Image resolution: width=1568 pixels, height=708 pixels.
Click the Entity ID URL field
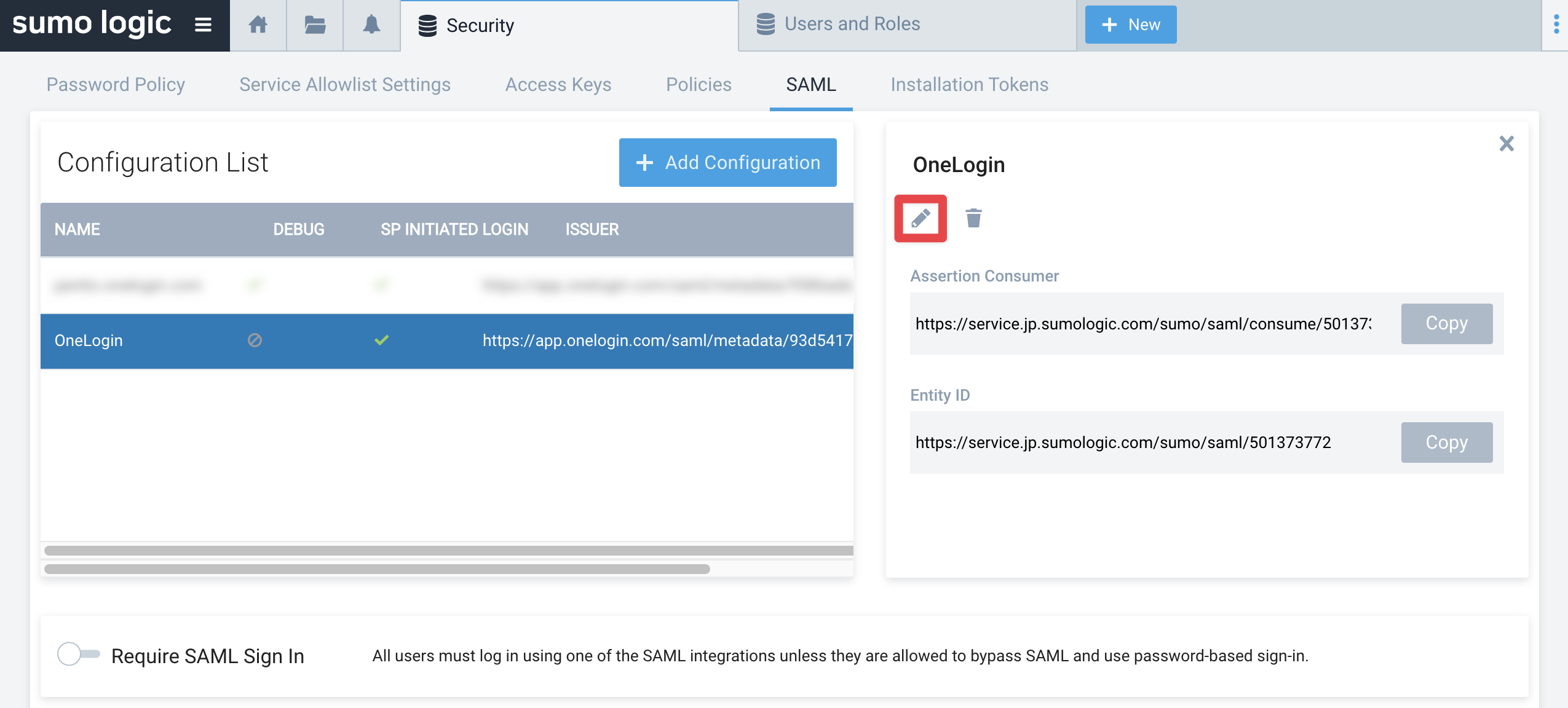[1143, 442]
